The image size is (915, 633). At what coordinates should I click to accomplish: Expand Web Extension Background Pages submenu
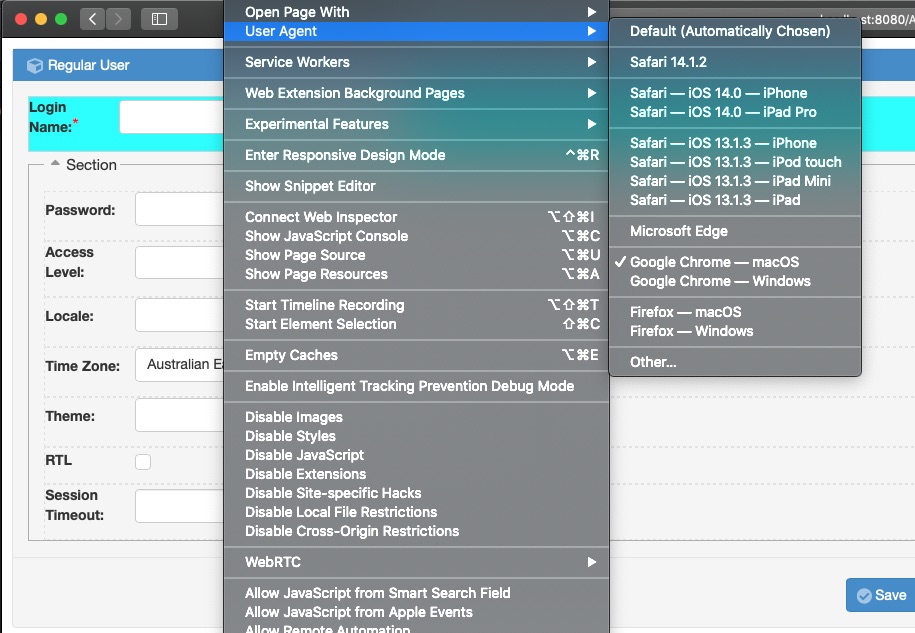(417, 93)
